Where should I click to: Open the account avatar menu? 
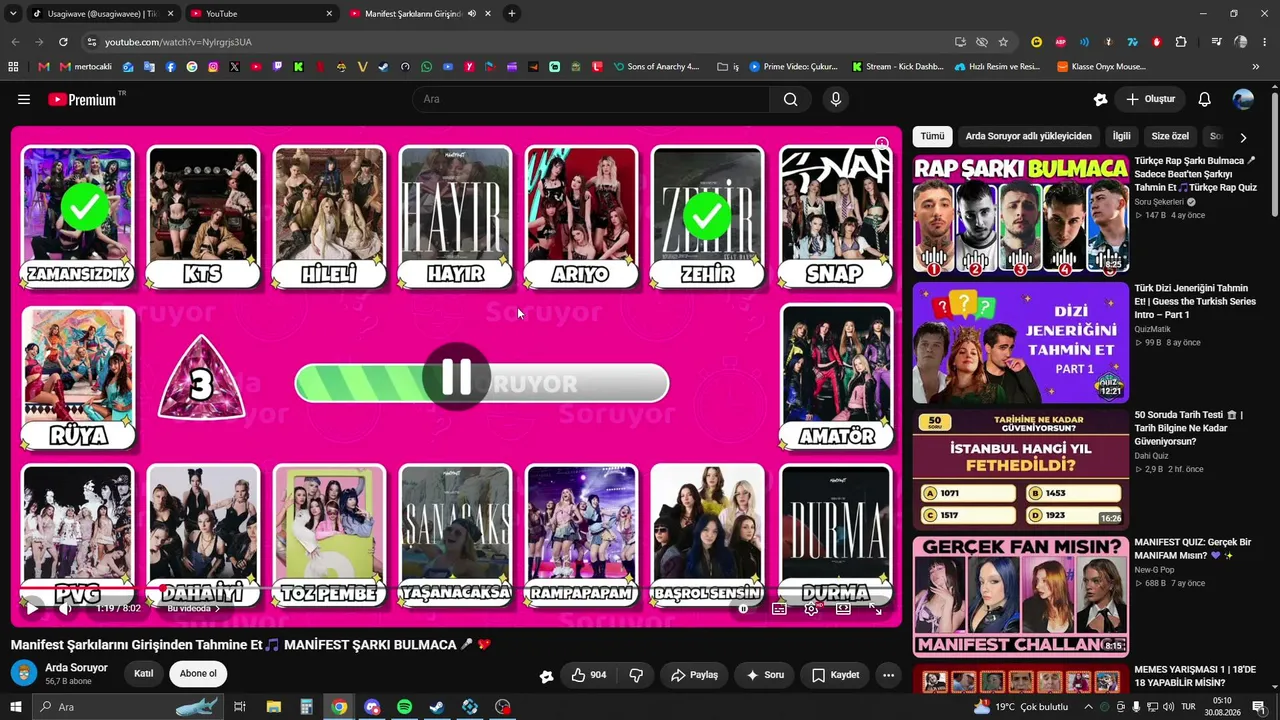tap(1243, 99)
